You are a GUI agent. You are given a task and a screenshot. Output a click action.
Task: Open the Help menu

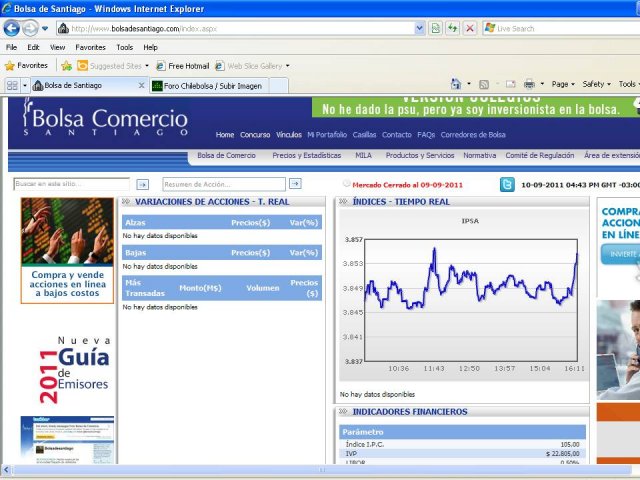point(150,47)
